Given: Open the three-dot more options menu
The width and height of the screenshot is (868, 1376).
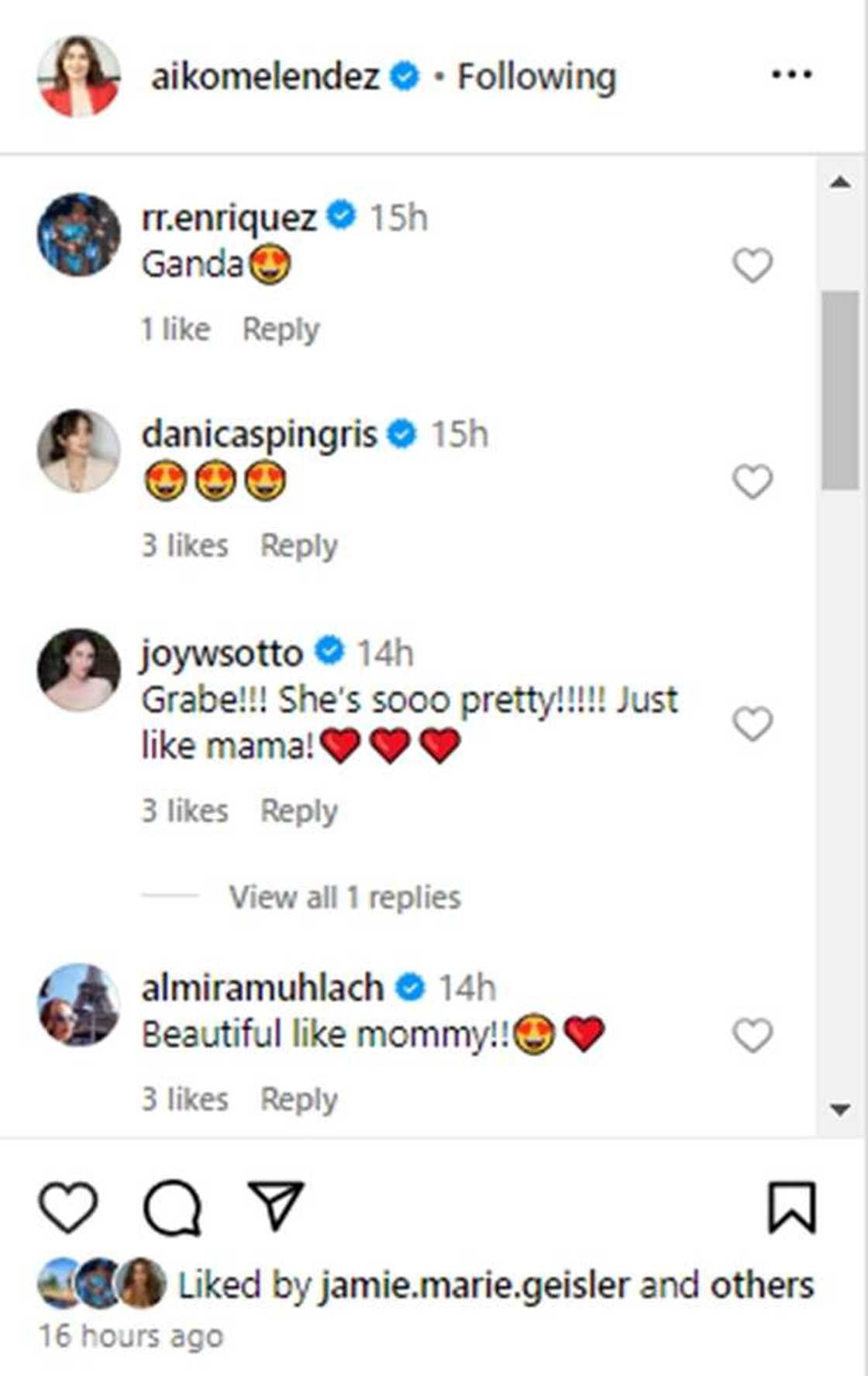Looking at the screenshot, I should point(791,75).
